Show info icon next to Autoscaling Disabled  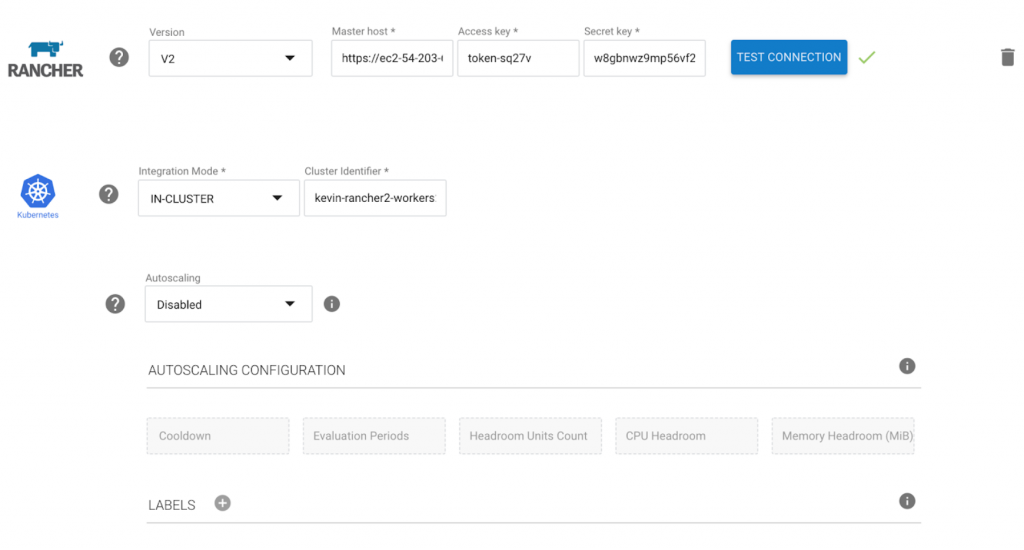tap(332, 304)
